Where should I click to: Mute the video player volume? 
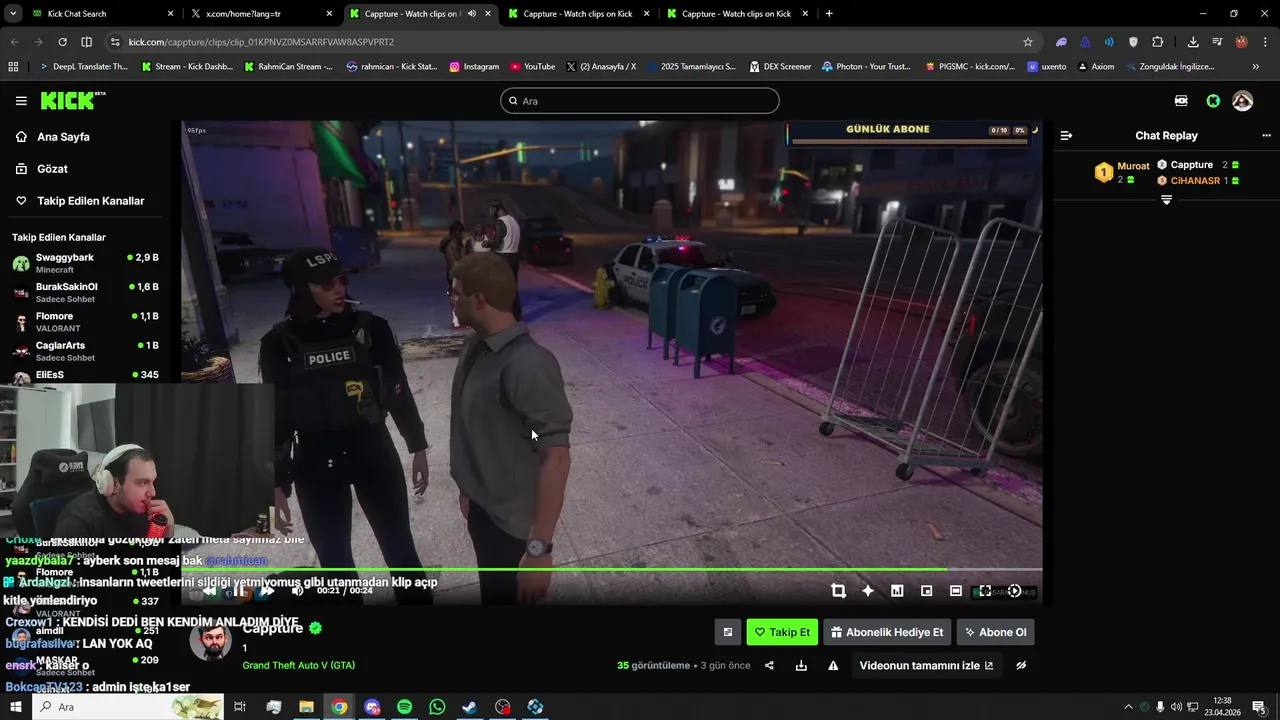(x=297, y=591)
